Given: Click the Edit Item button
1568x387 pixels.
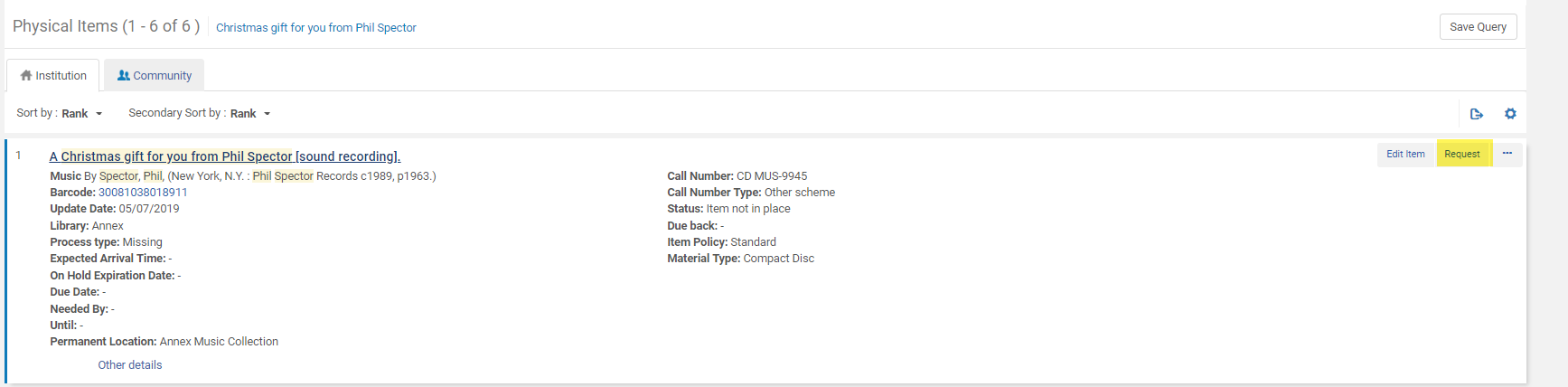Looking at the screenshot, I should [1405, 155].
